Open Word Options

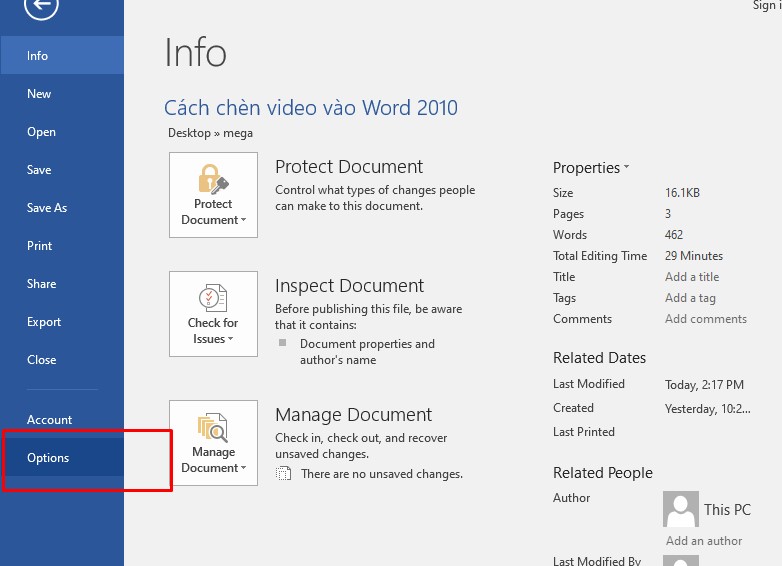[62, 457]
